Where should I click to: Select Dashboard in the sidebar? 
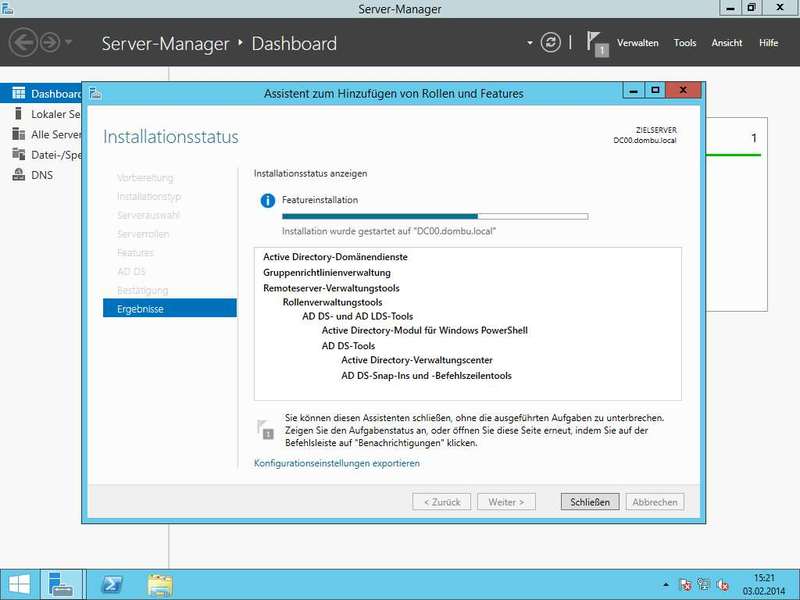pos(41,94)
